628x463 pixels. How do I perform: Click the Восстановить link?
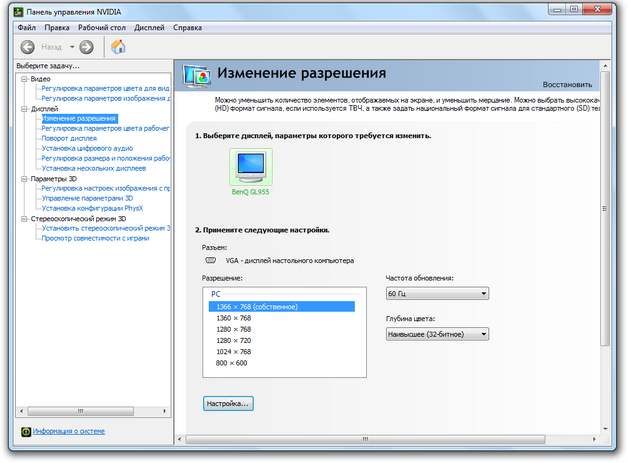coord(567,85)
